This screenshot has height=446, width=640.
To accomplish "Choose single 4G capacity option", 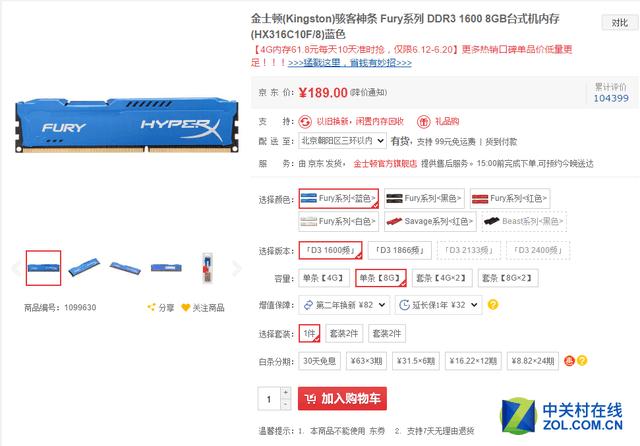I will point(324,278).
